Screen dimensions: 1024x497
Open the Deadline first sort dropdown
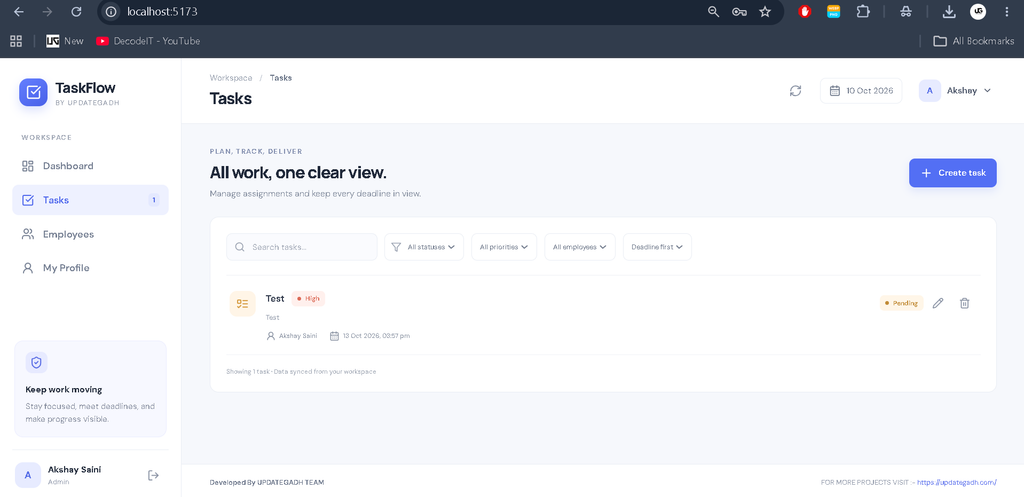pos(657,247)
